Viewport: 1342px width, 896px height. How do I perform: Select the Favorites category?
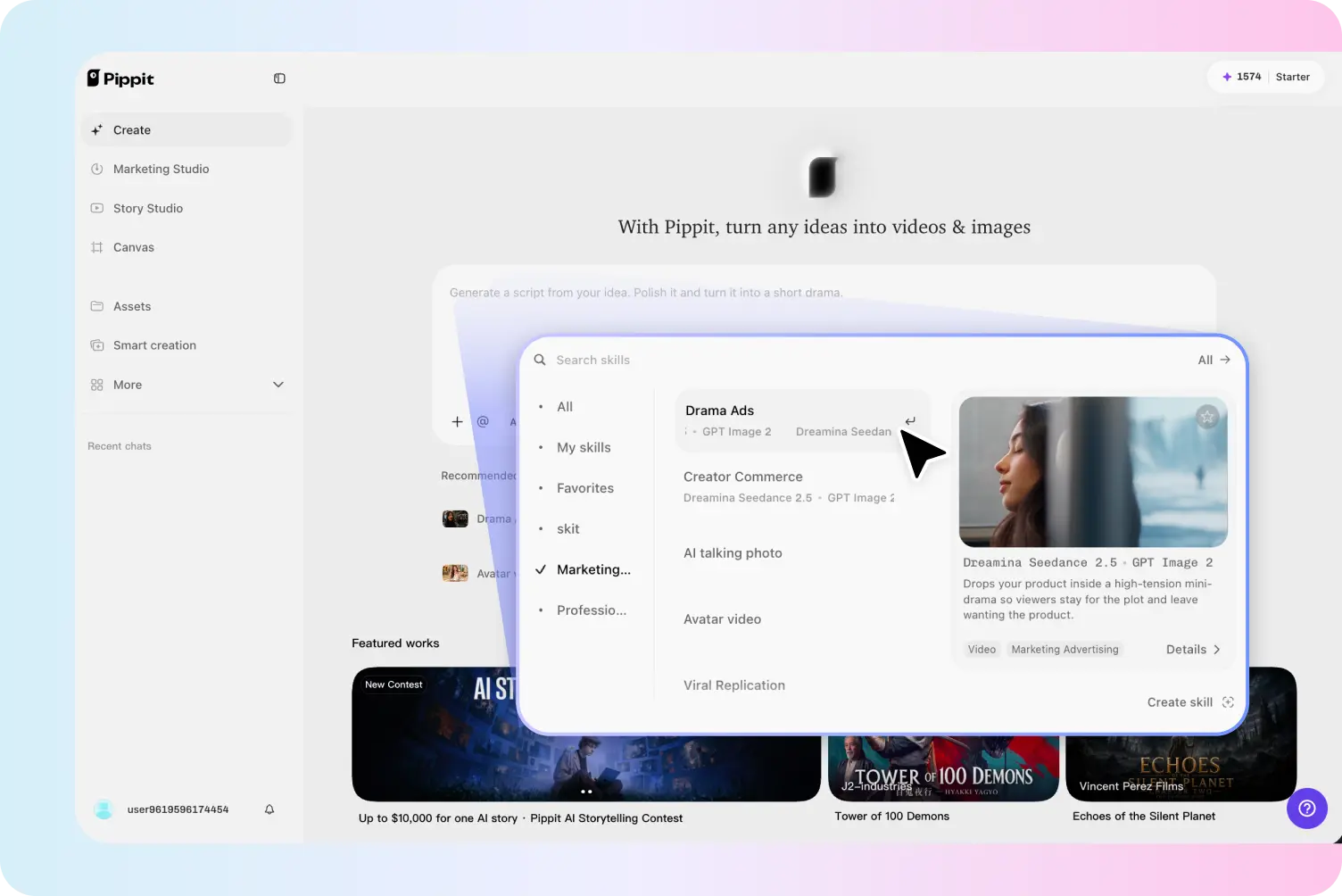click(x=585, y=488)
